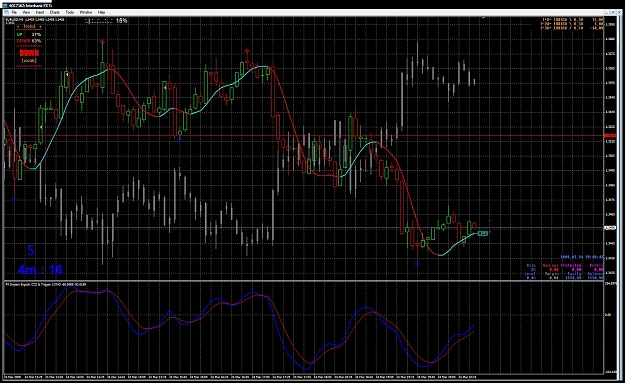Click the 15% indicator text at top
The image size is (625, 383).
[x=122, y=20]
